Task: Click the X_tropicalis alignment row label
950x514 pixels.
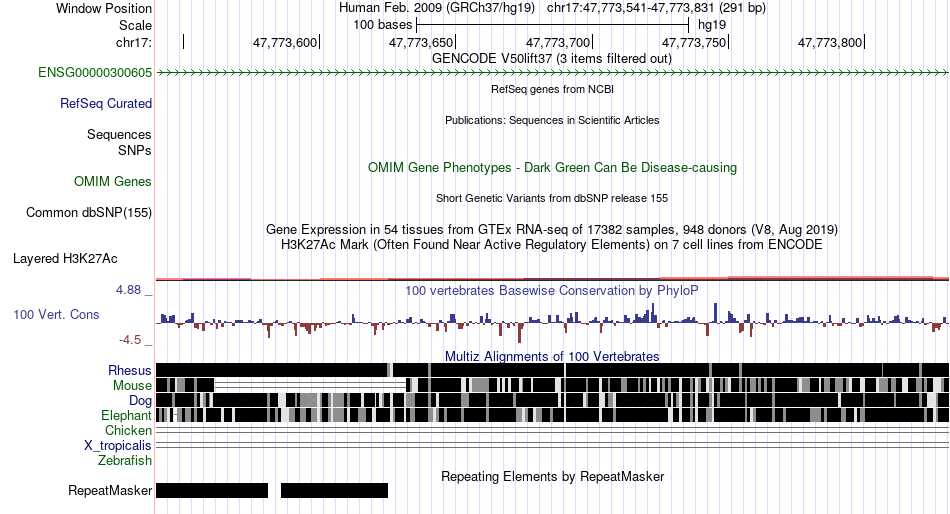Action: [x=118, y=446]
